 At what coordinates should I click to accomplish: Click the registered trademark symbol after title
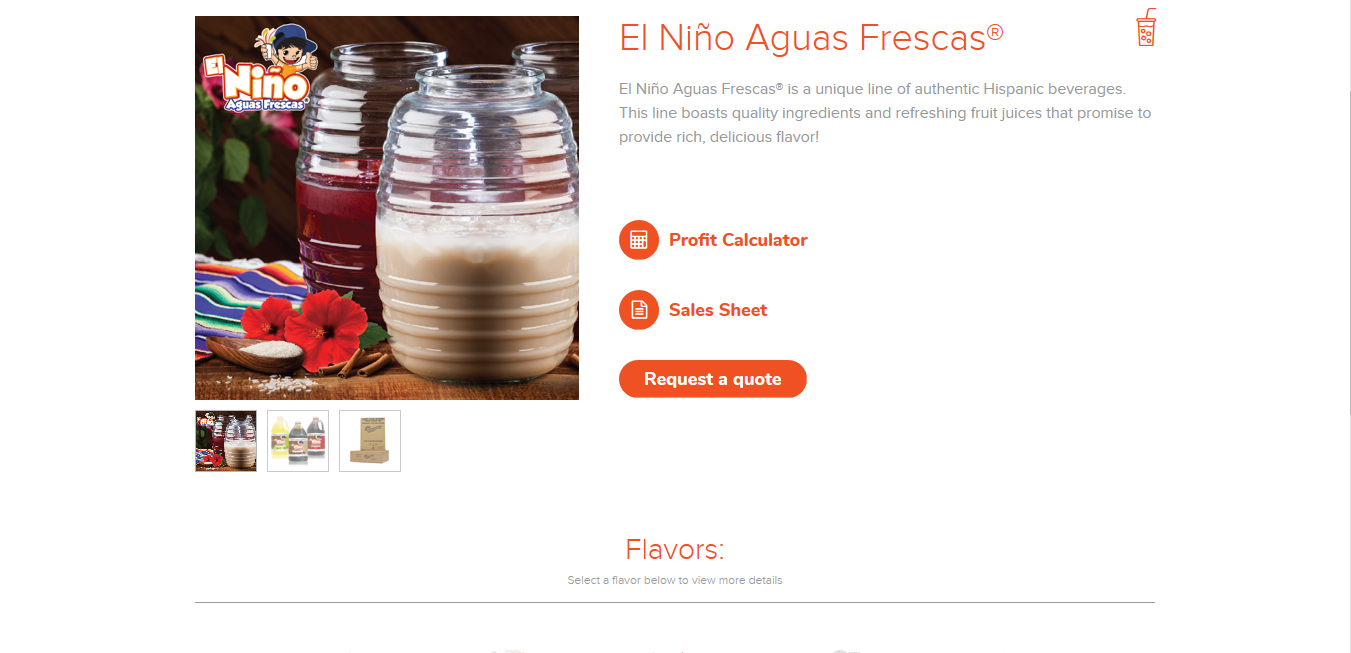point(995,32)
